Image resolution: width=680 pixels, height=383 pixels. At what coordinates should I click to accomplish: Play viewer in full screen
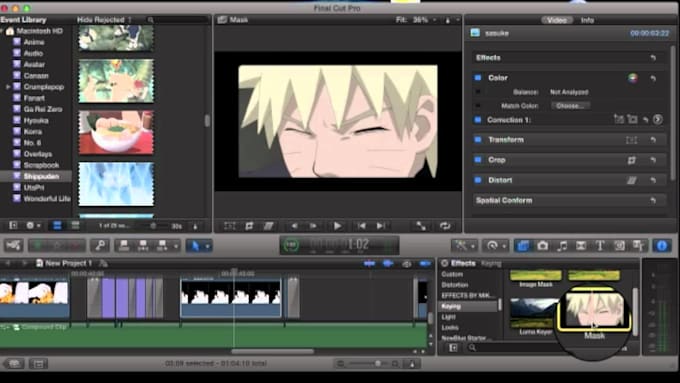[421, 226]
